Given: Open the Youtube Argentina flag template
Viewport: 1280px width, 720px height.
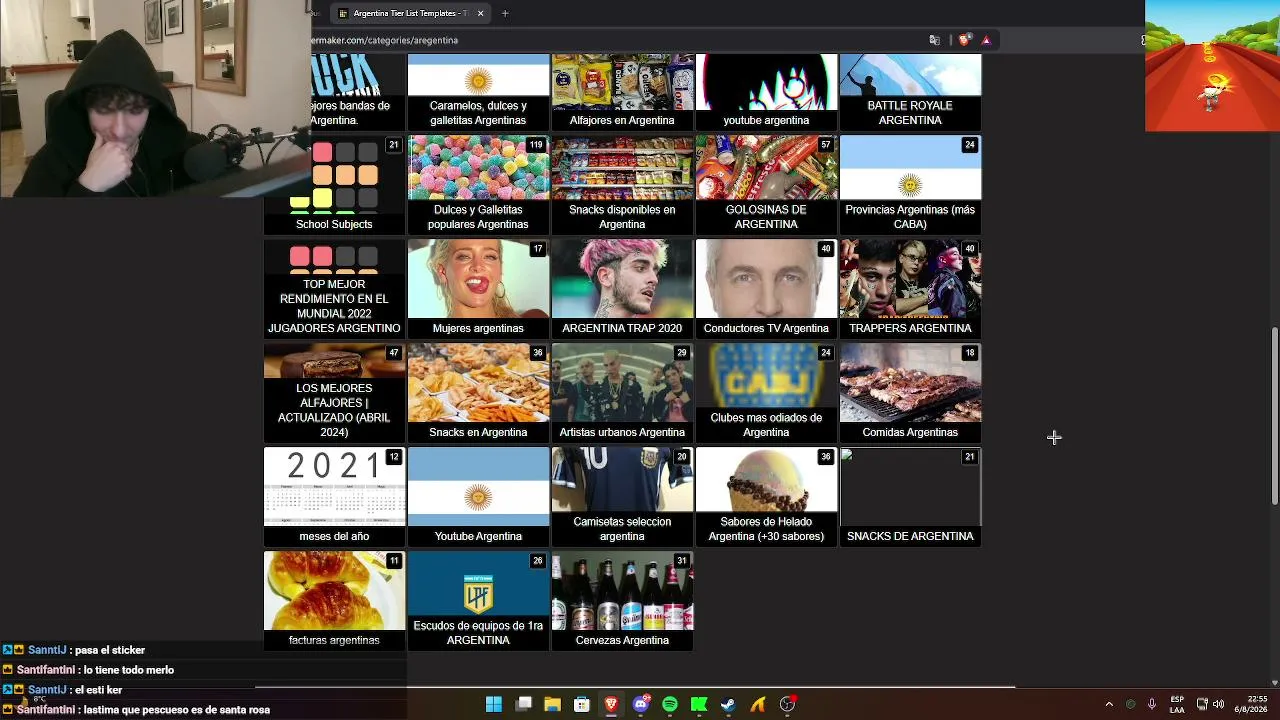Looking at the screenshot, I should (478, 496).
